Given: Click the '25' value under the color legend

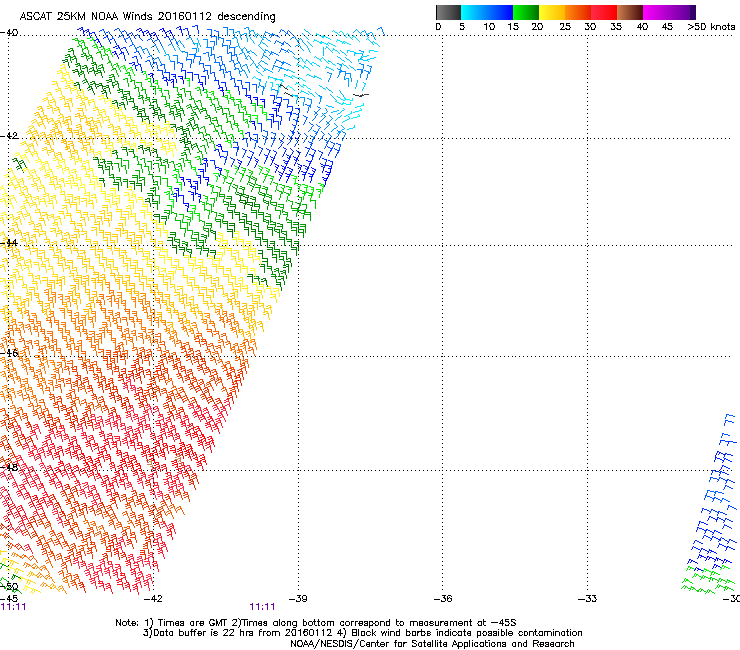Looking at the screenshot, I should pyautogui.click(x=565, y=27).
